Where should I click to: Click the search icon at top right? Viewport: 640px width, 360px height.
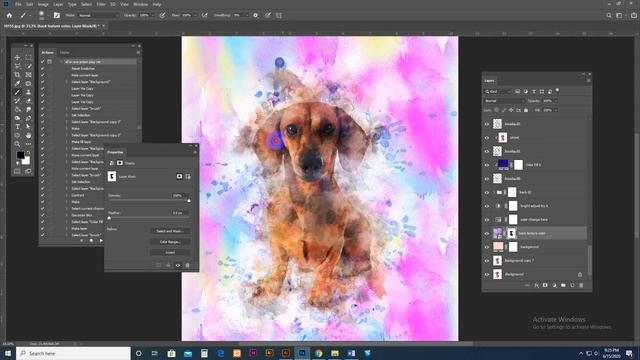[x=609, y=15]
